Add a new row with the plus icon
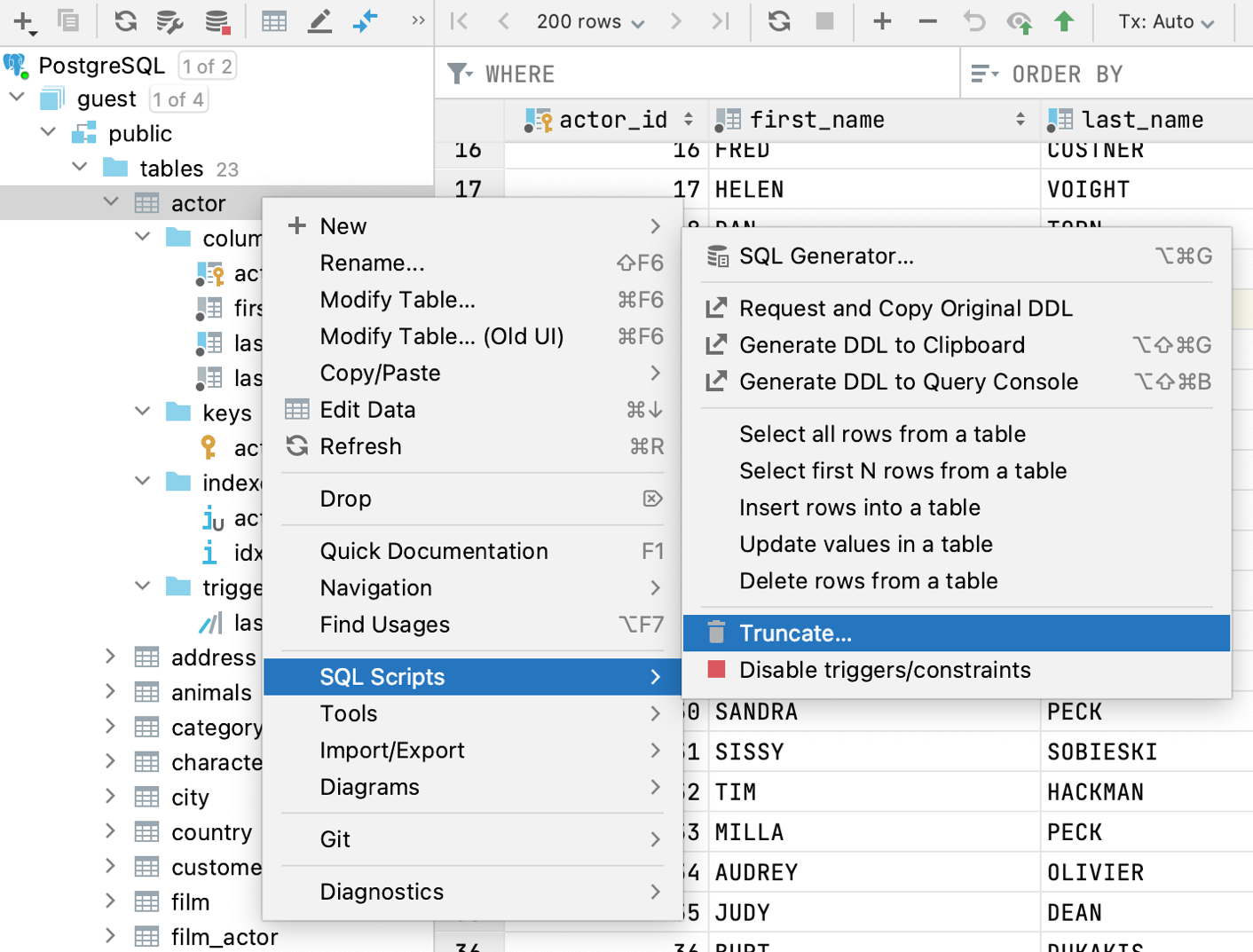 point(882,20)
